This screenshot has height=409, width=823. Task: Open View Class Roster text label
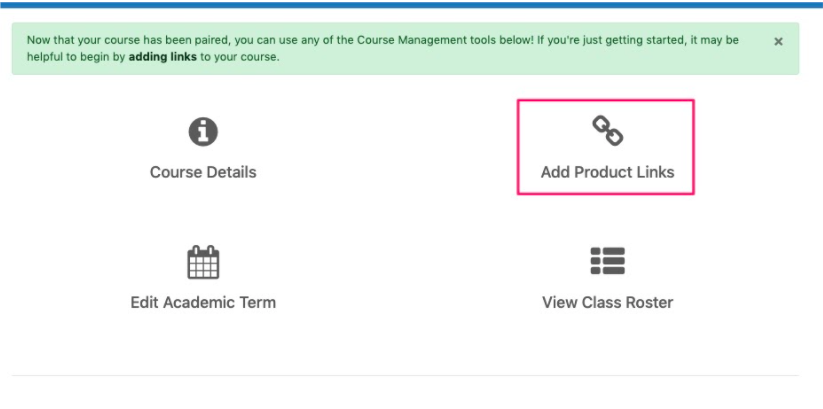608,302
